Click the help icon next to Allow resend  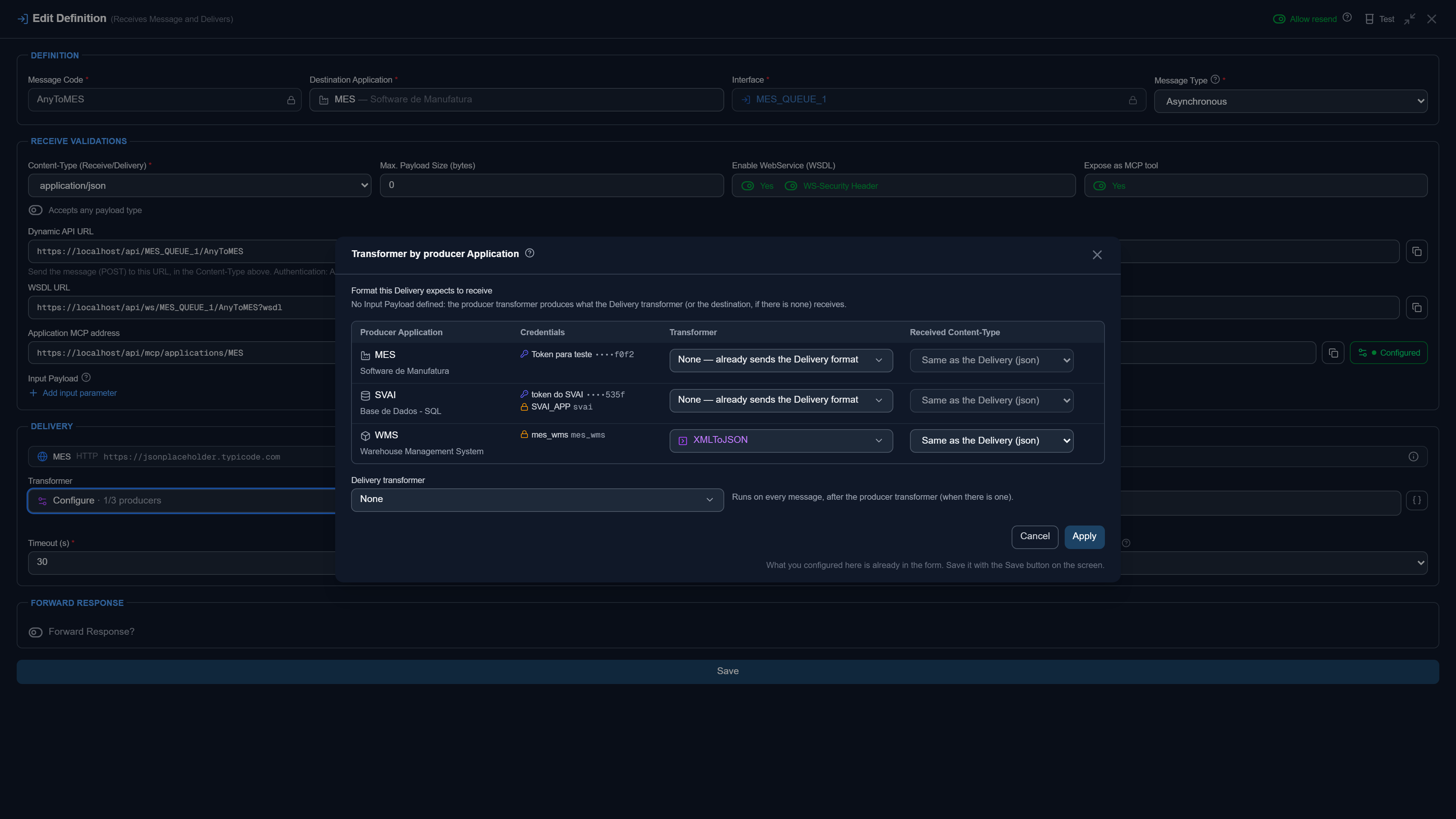[x=1347, y=17]
